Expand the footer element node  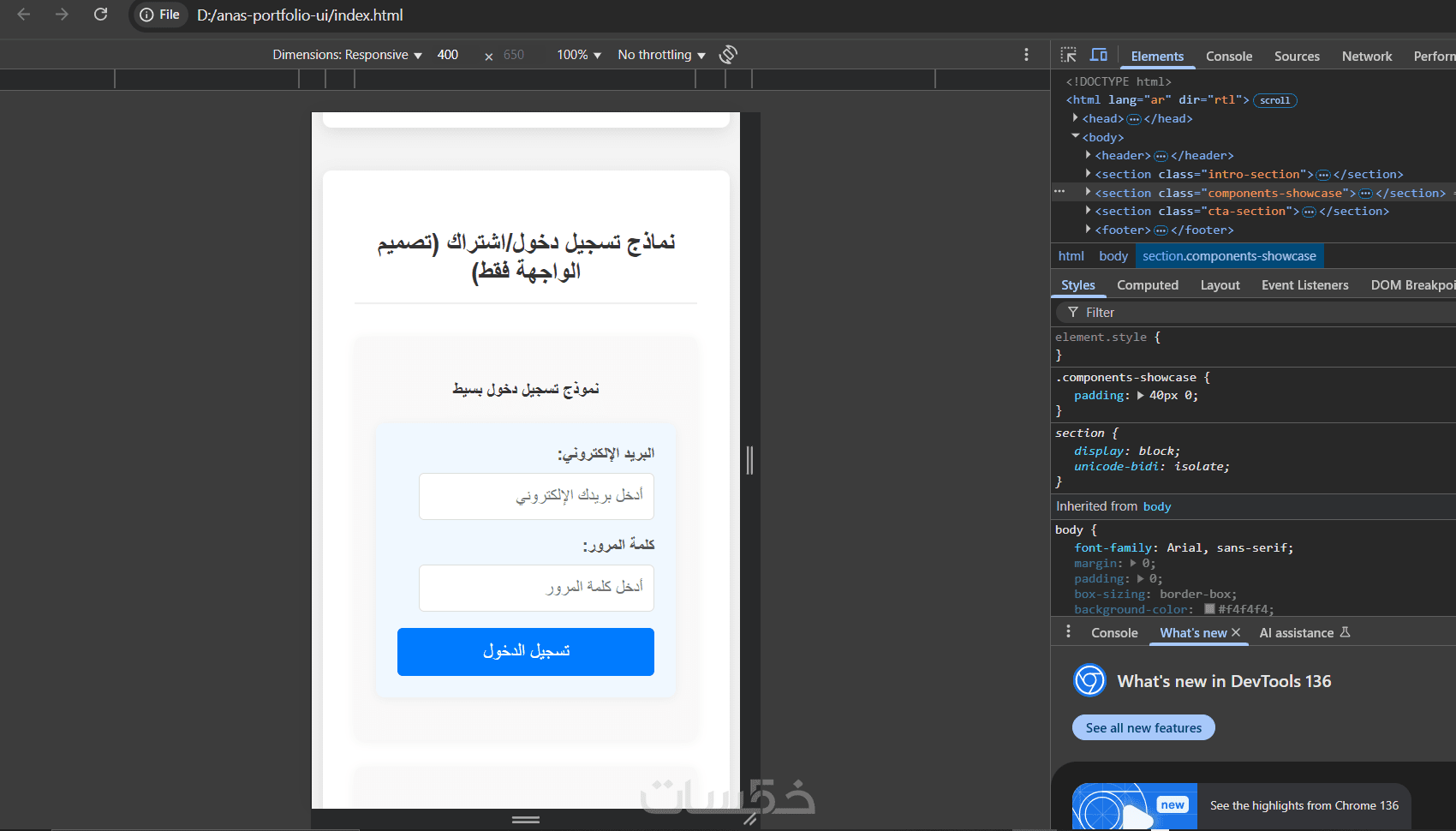point(1089,230)
